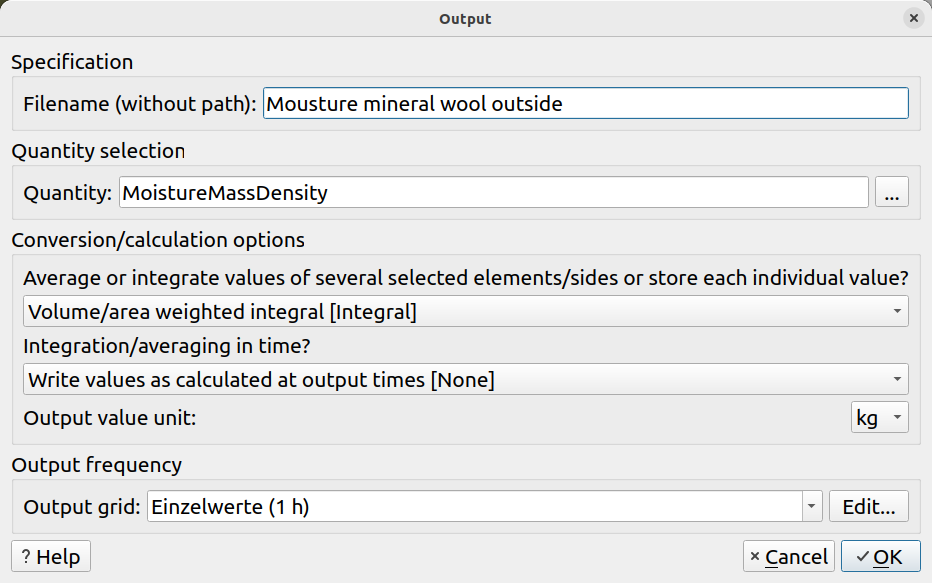
Task: Cancel the output dialog
Action: (x=789, y=556)
